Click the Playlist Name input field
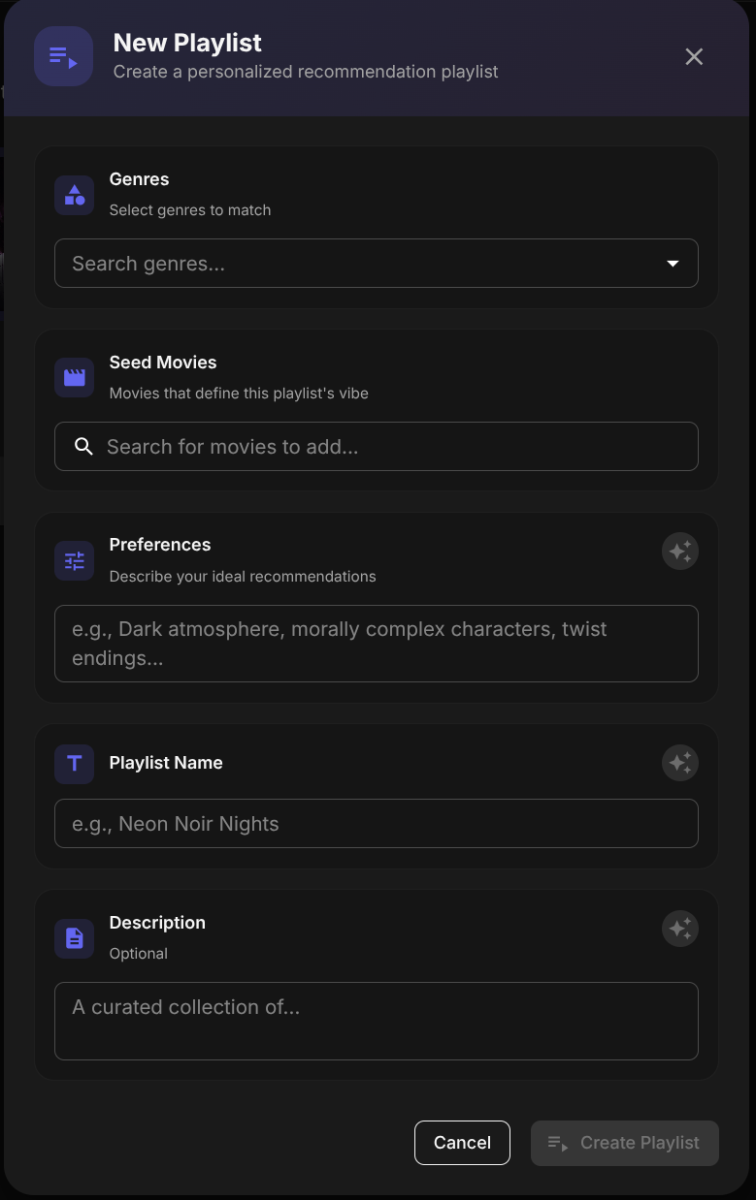Viewport: 756px width, 1200px height. coord(376,823)
